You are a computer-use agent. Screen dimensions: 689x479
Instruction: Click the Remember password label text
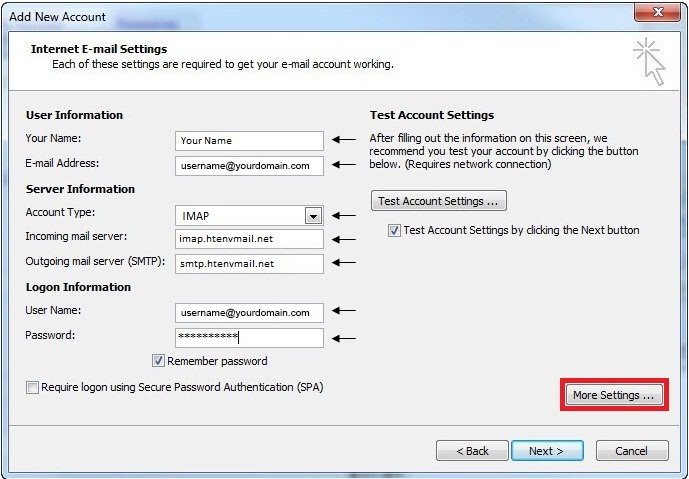(x=217, y=361)
